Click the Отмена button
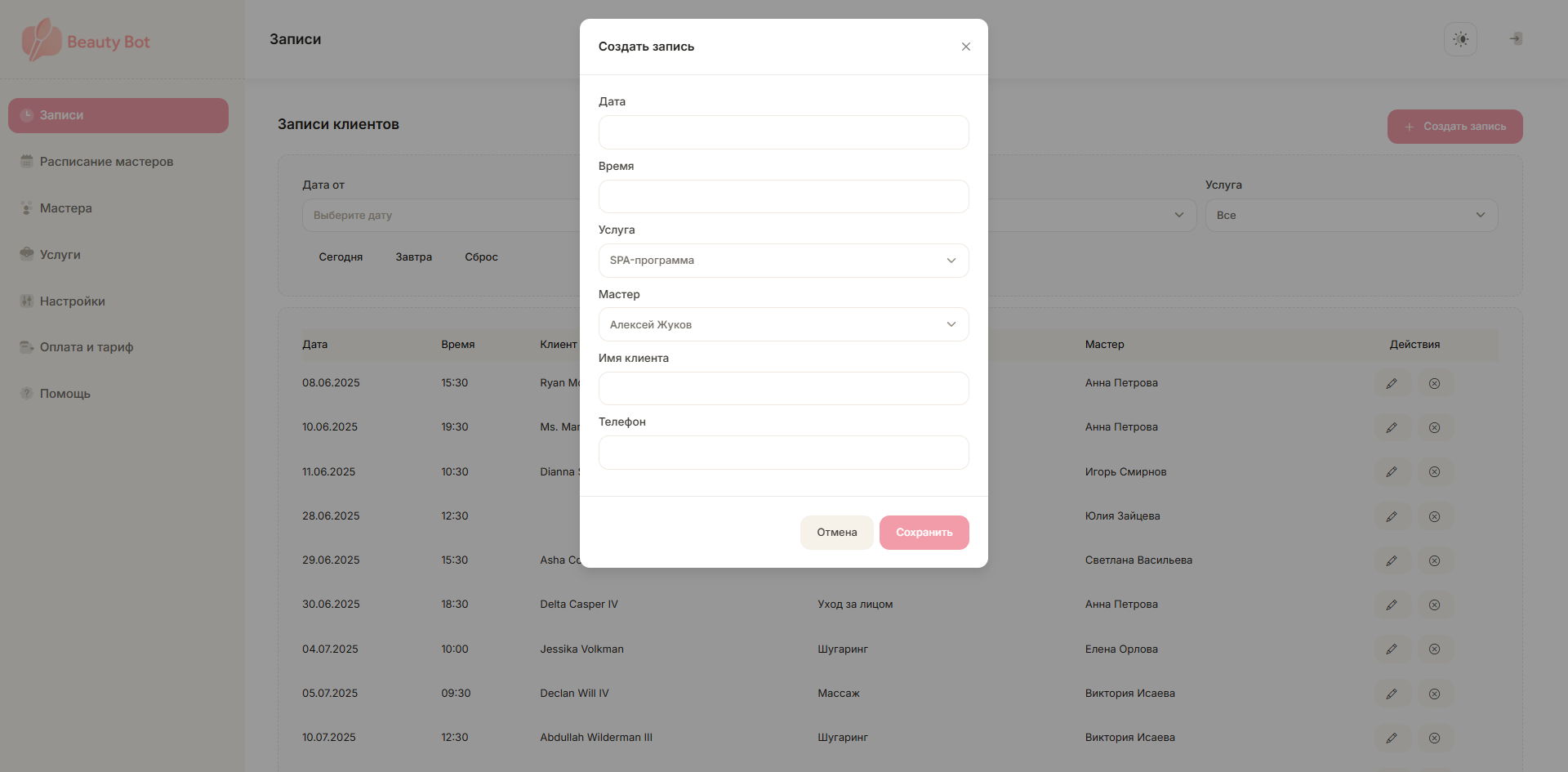This screenshot has width=1568, height=772. coord(836,533)
